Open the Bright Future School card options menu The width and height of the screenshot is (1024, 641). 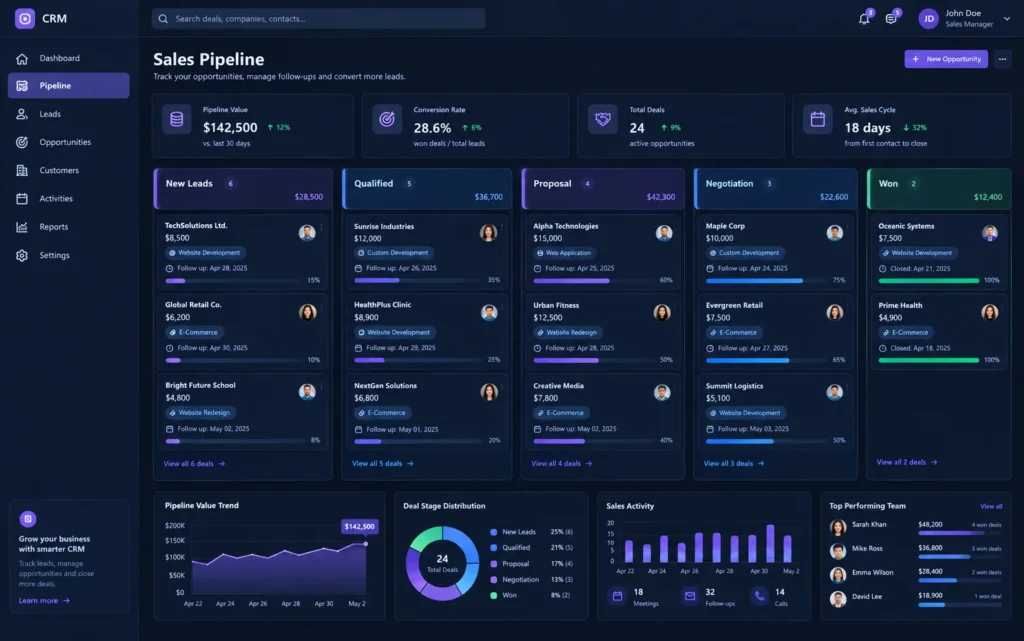(321, 388)
